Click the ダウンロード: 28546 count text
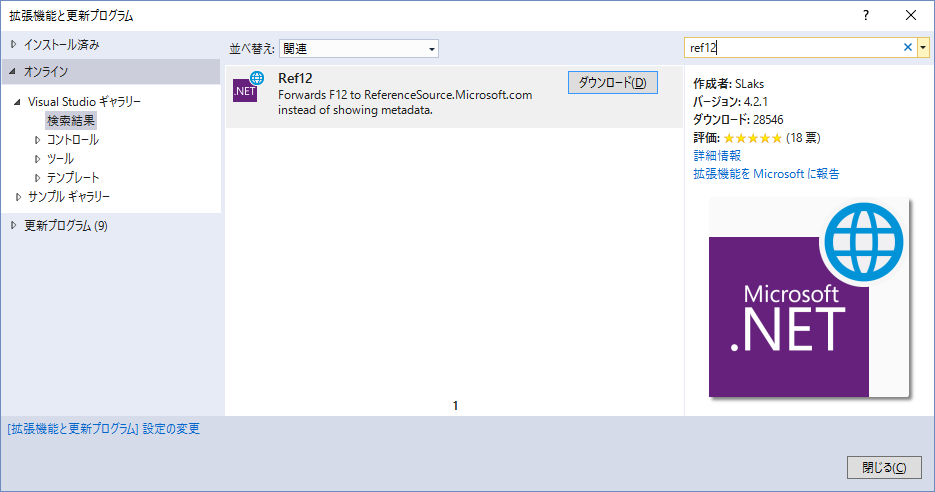This screenshot has height=492, width=935. click(x=738, y=119)
